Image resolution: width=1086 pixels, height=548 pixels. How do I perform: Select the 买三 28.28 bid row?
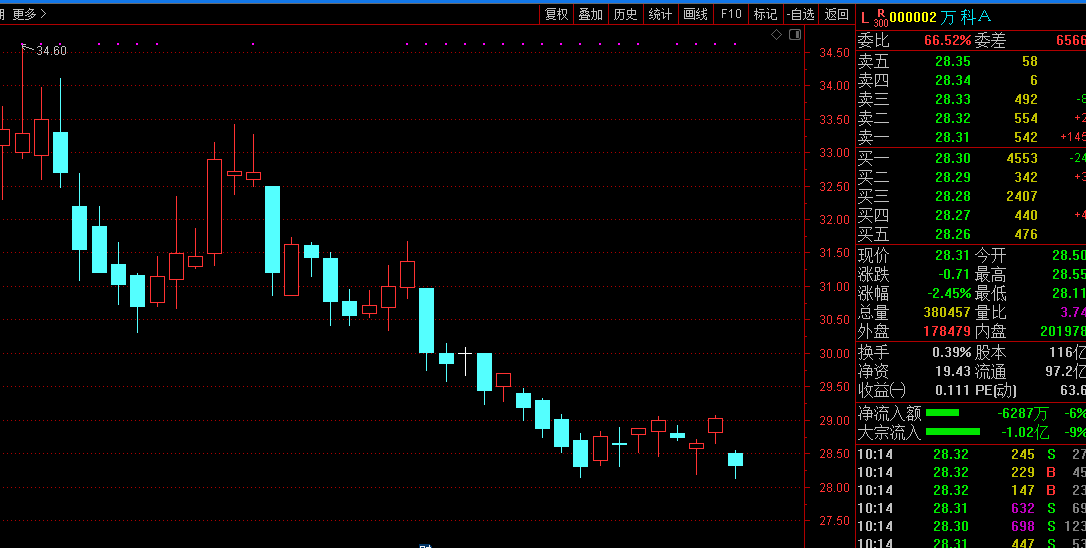(x=971, y=196)
